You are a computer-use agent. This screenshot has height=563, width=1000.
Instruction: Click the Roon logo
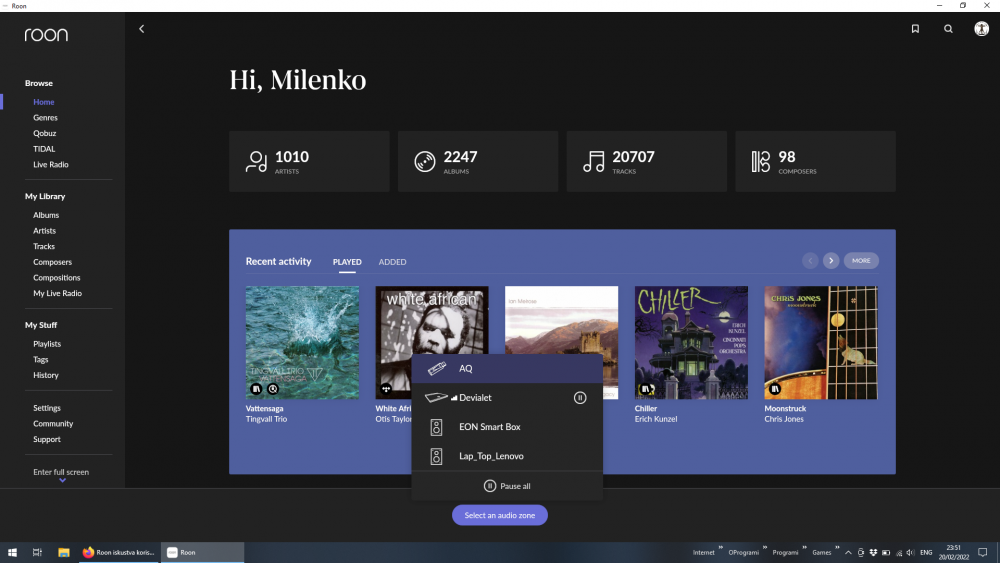coord(46,35)
